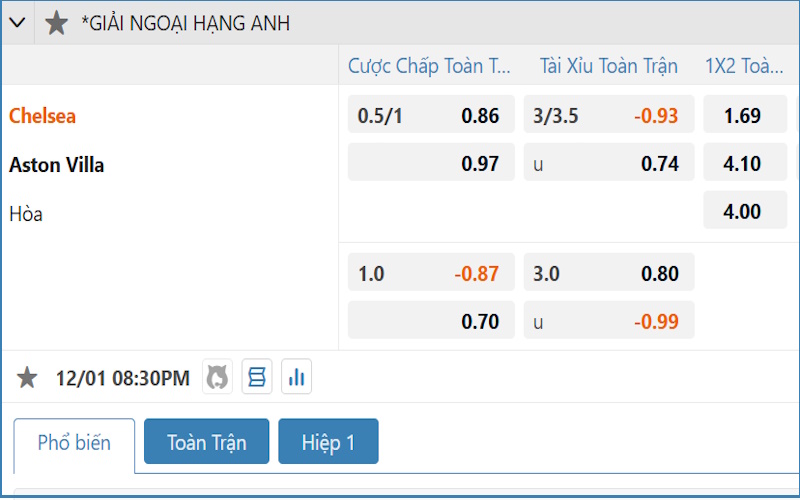The image size is (800, 500).
Task: Select Aston Villa handicap odds 0.97
Action: pyautogui.click(x=431, y=163)
